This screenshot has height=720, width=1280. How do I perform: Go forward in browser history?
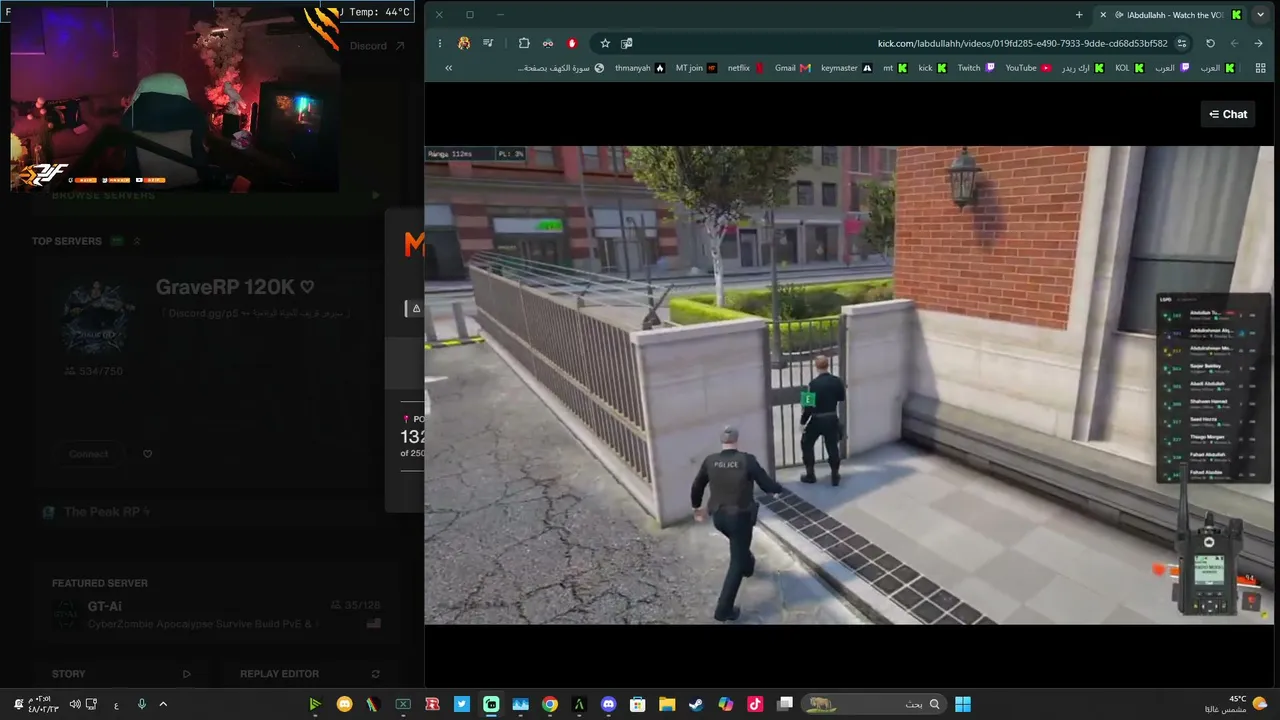click(1234, 43)
